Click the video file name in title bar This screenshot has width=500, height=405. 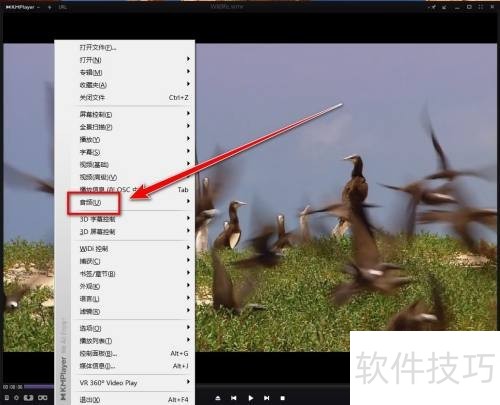click(227, 6)
